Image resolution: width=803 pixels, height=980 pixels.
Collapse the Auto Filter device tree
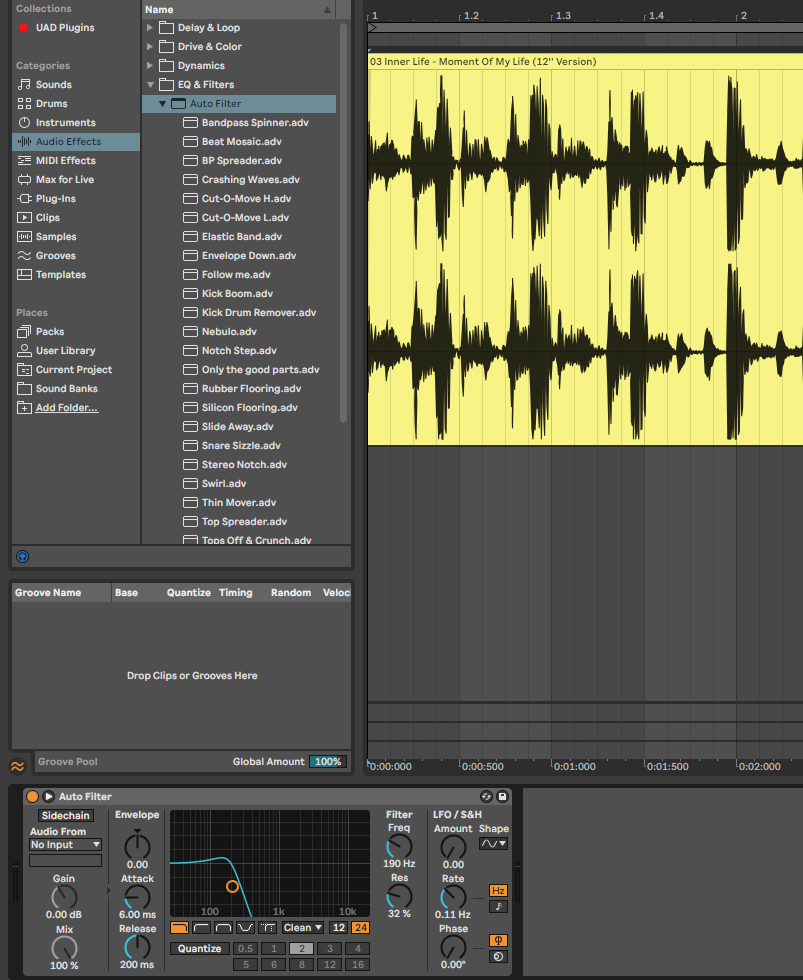162,104
